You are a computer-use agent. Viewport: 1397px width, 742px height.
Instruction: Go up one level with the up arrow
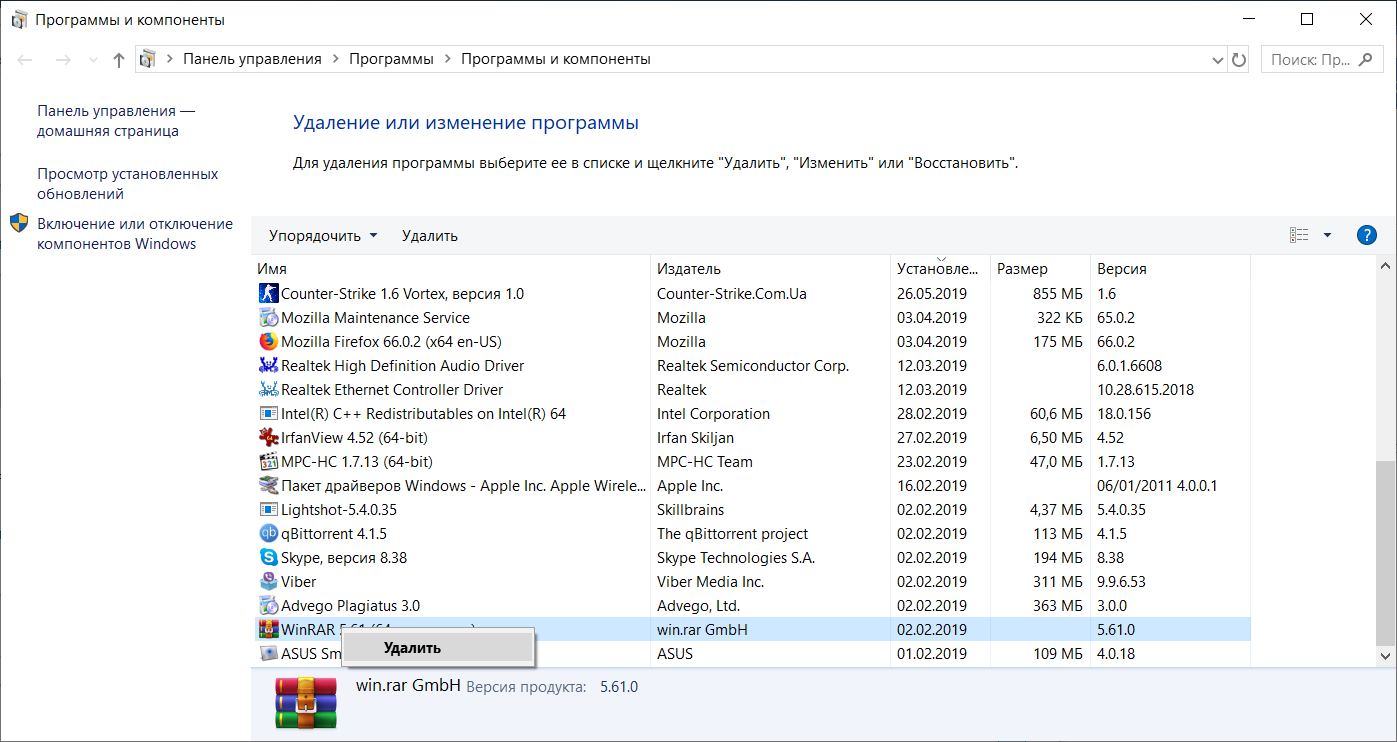(x=119, y=59)
